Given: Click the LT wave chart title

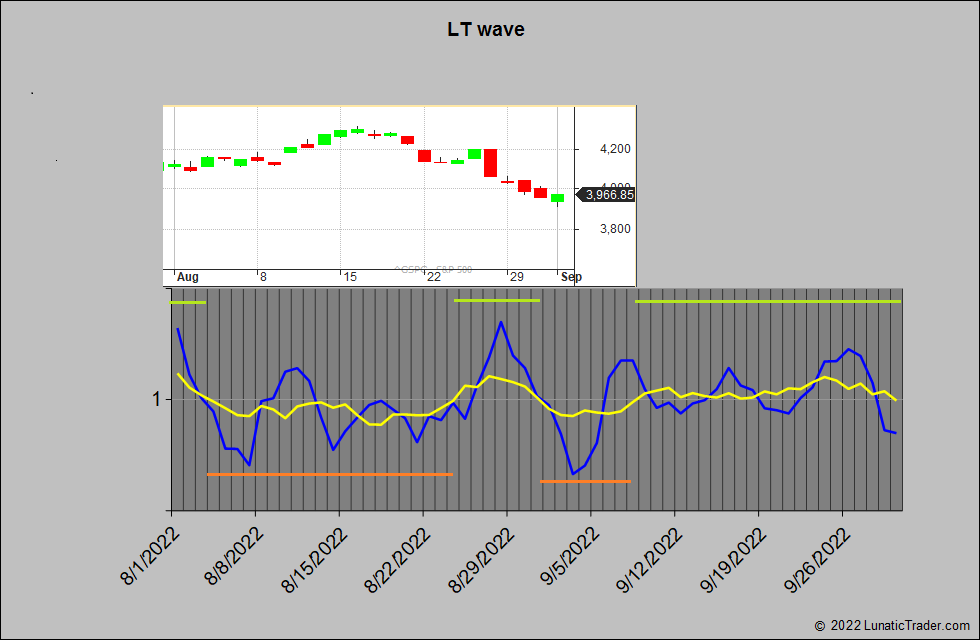Looking at the screenshot, I should point(485,29).
